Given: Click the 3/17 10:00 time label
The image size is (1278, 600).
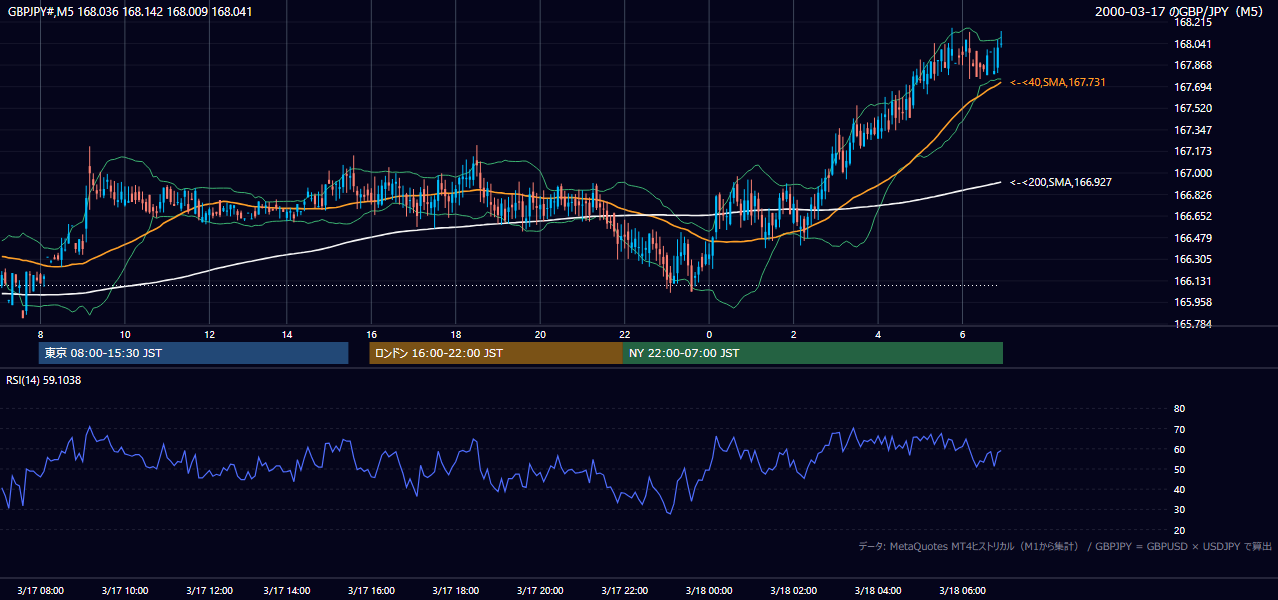Looking at the screenshot, I should [125, 590].
